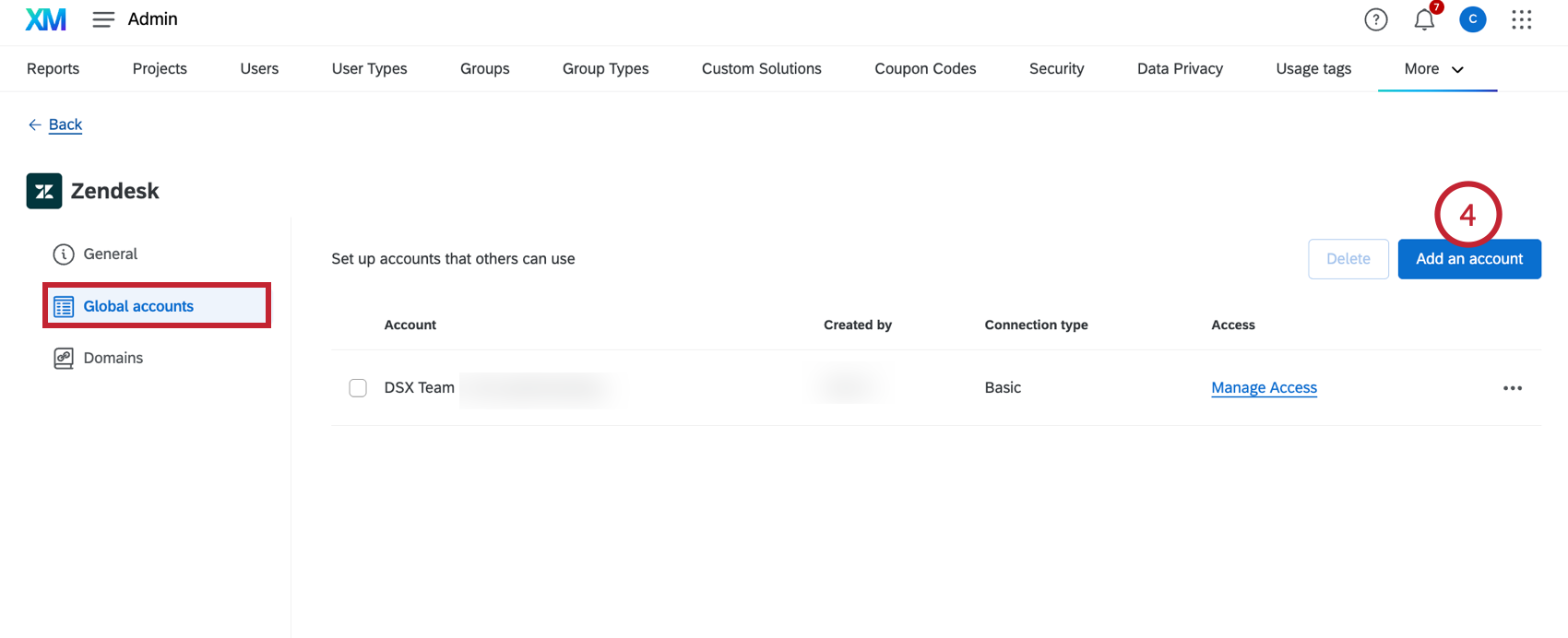The image size is (1568, 638).
Task: View notifications bell icon
Action: [x=1424, y=19]
